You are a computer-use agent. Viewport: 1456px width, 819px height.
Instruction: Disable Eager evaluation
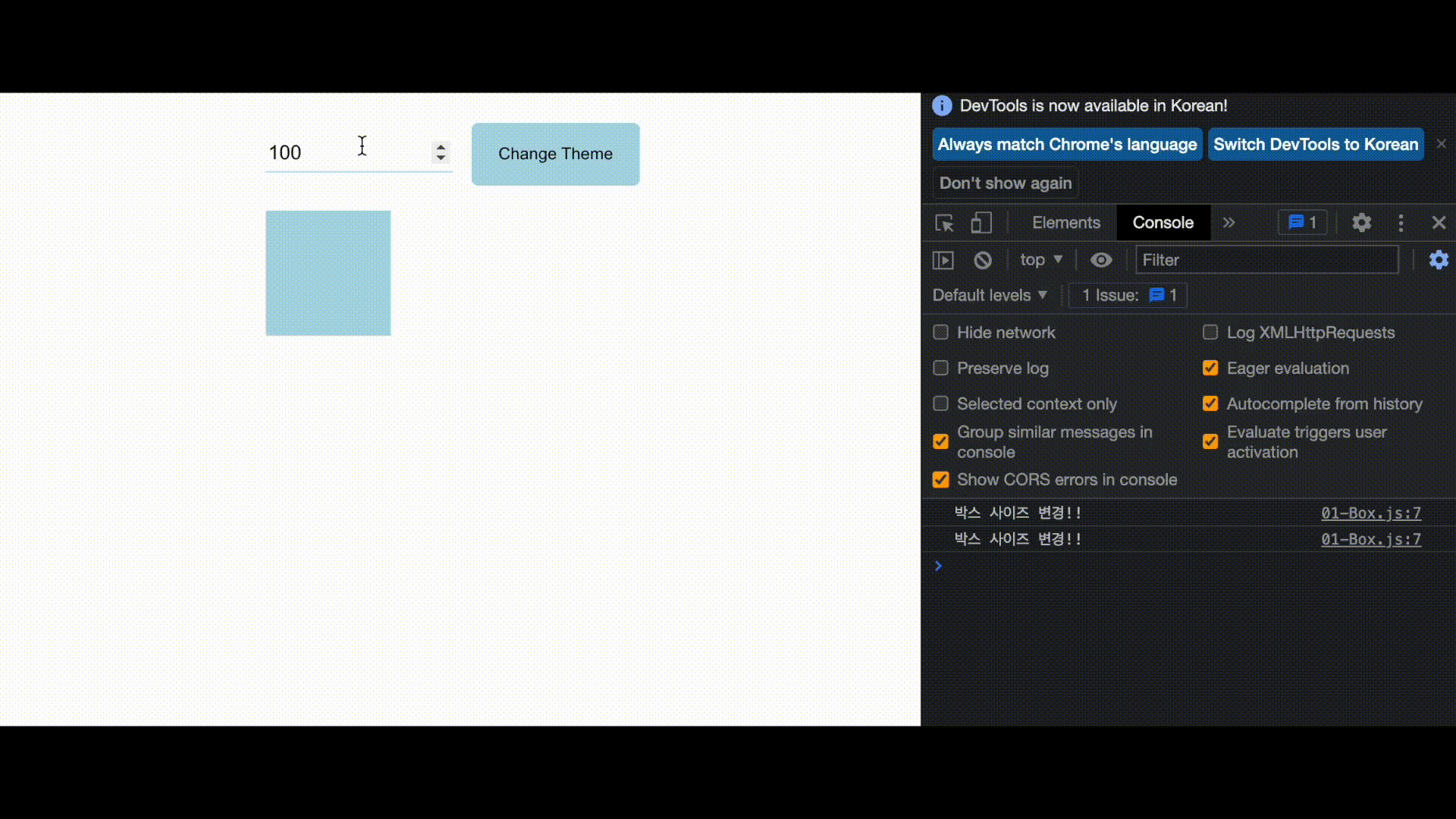click(x=1210, y=368)
